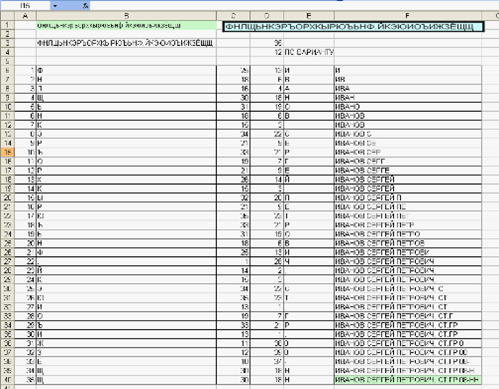Click cell 'Ф' in row 6 column B

coord(126,70)
